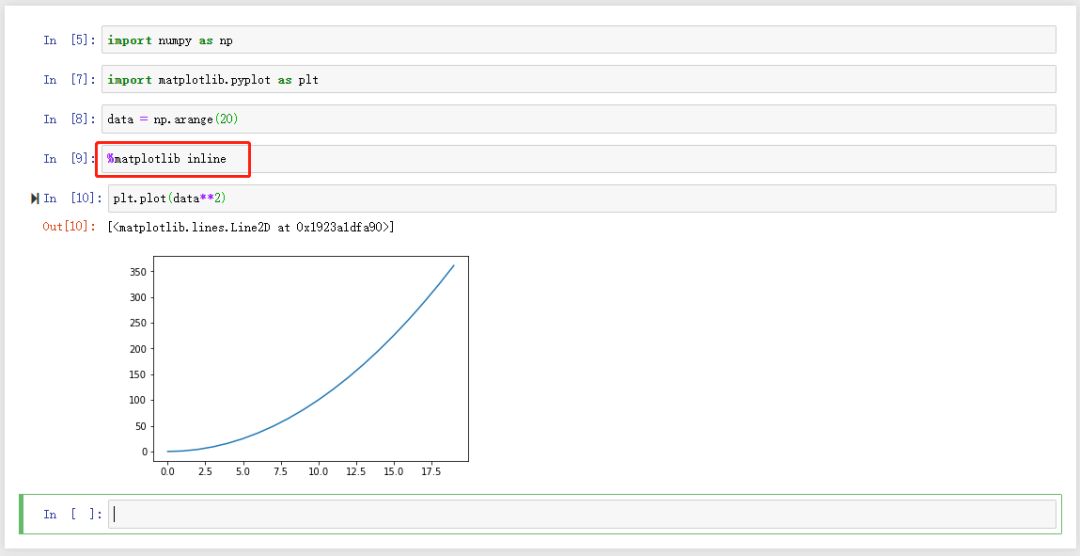Viewport: 1080px width, 556px height.
Task: Click the In [8] cell prompt
Action: coord(69,119)
